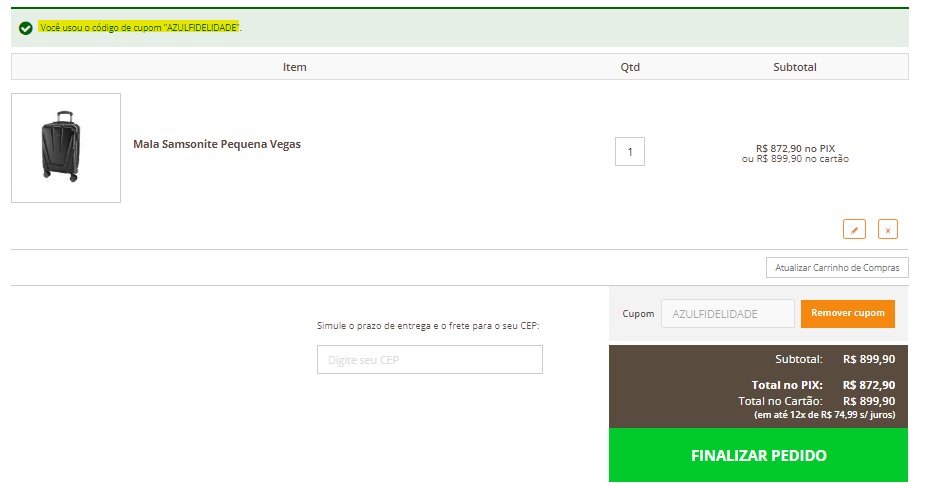Click the green checkmark success icon
Image resolution: width=939 pixels, height=488 pixels.
coord(25,28)
